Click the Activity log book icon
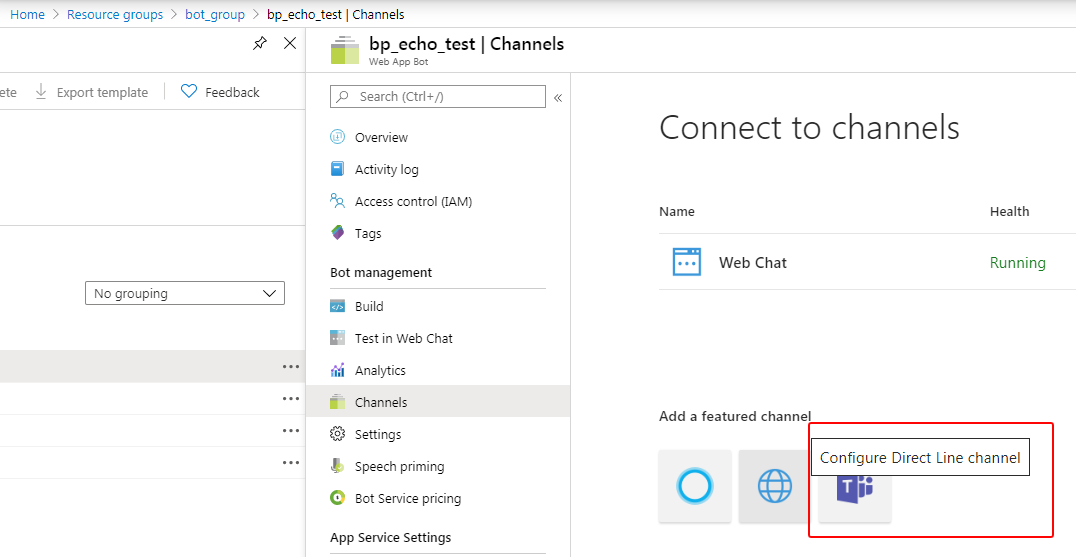 pyautogui.click(x=337, y=169)
